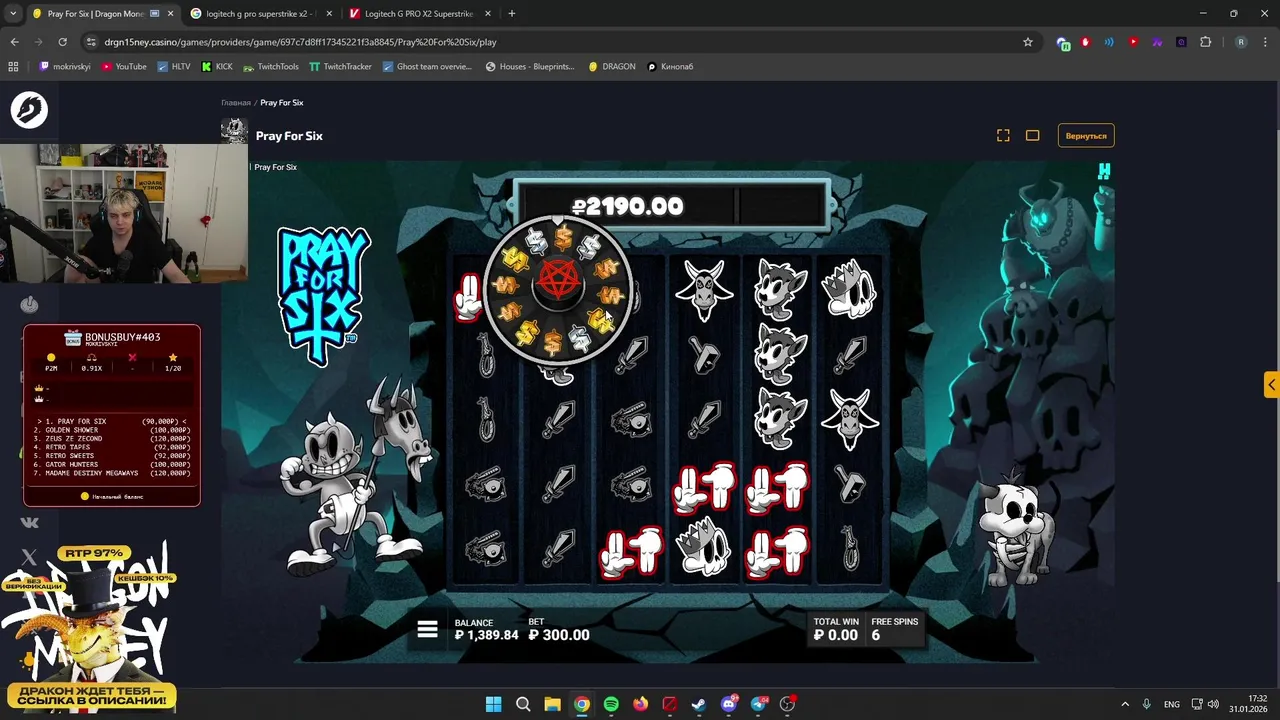Open Firefox from taskbar

[x=640, y=704]
